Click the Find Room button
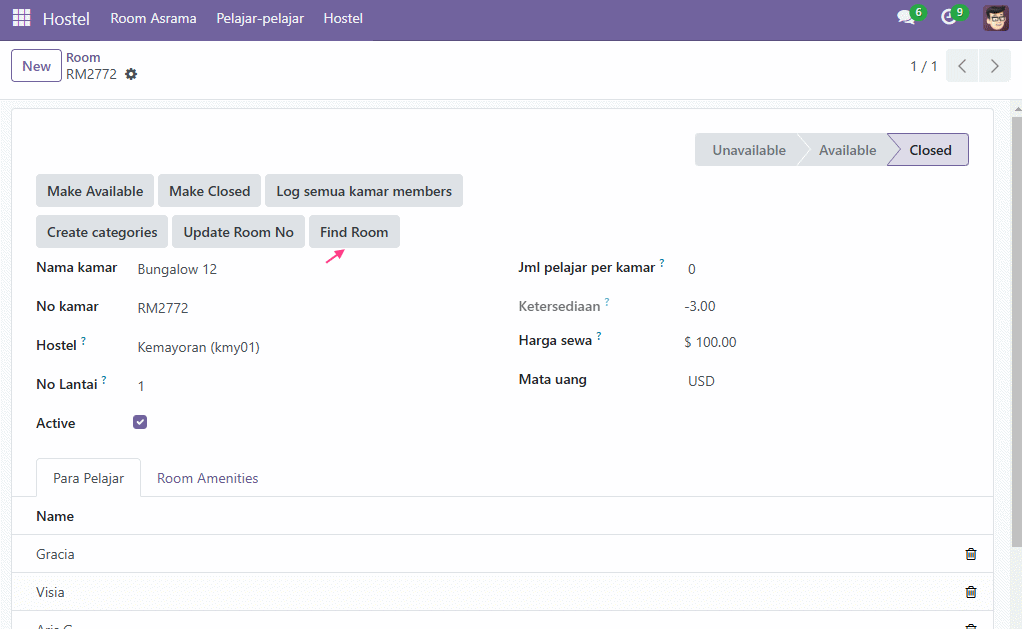 tap(354, 232)
